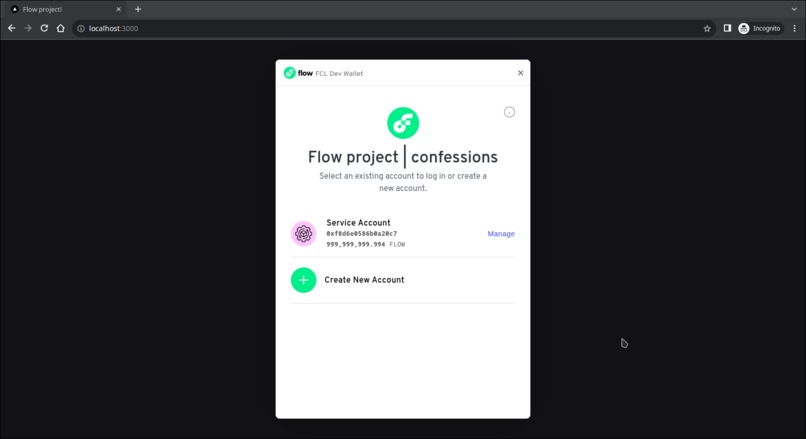
Task: Bookmark this page with star icon
Action: tap(707, 28)
